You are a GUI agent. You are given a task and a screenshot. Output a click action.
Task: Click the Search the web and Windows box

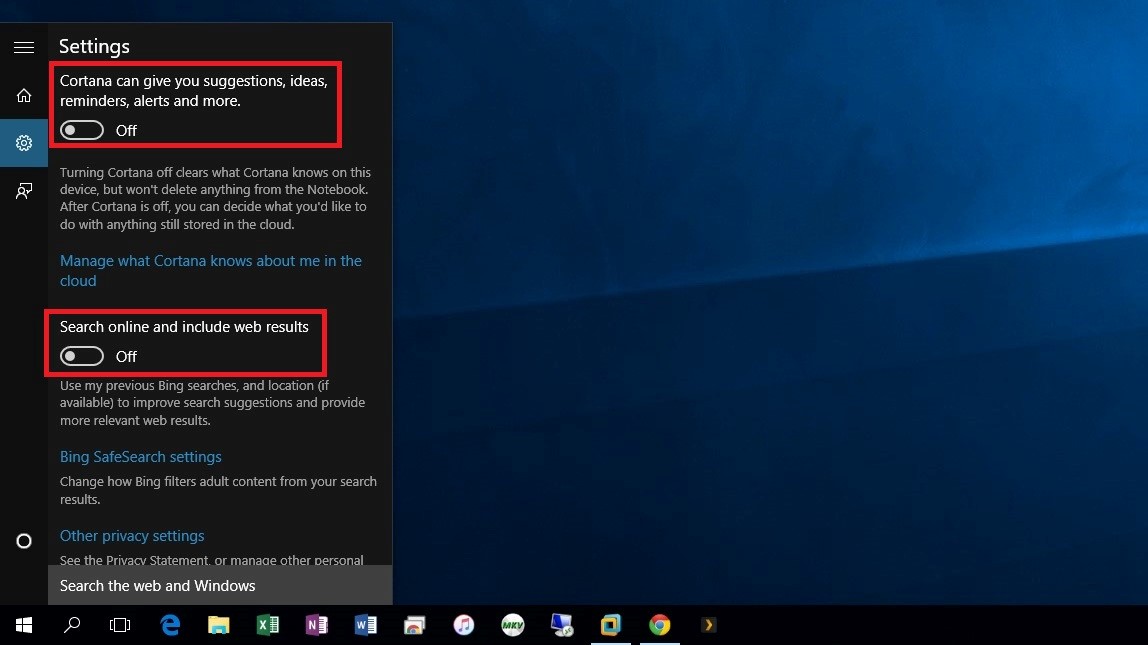[220, 585]
